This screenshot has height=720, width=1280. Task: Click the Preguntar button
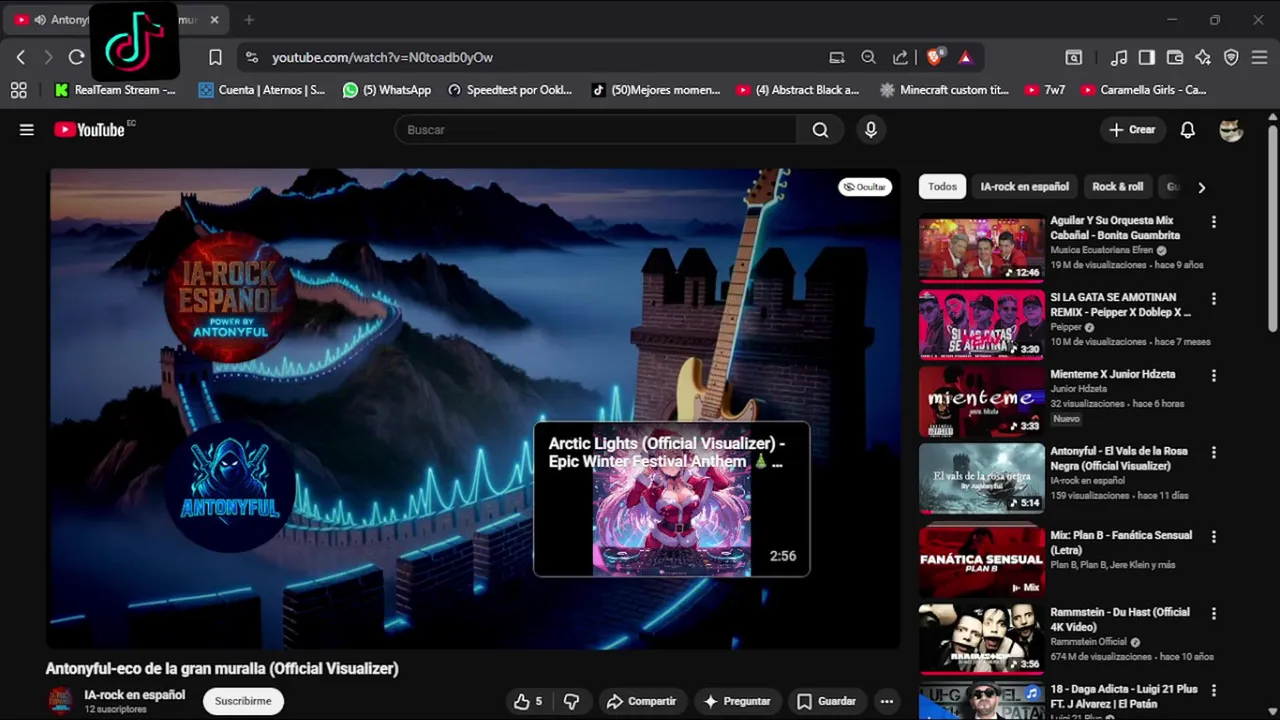[x=737, y=701]
